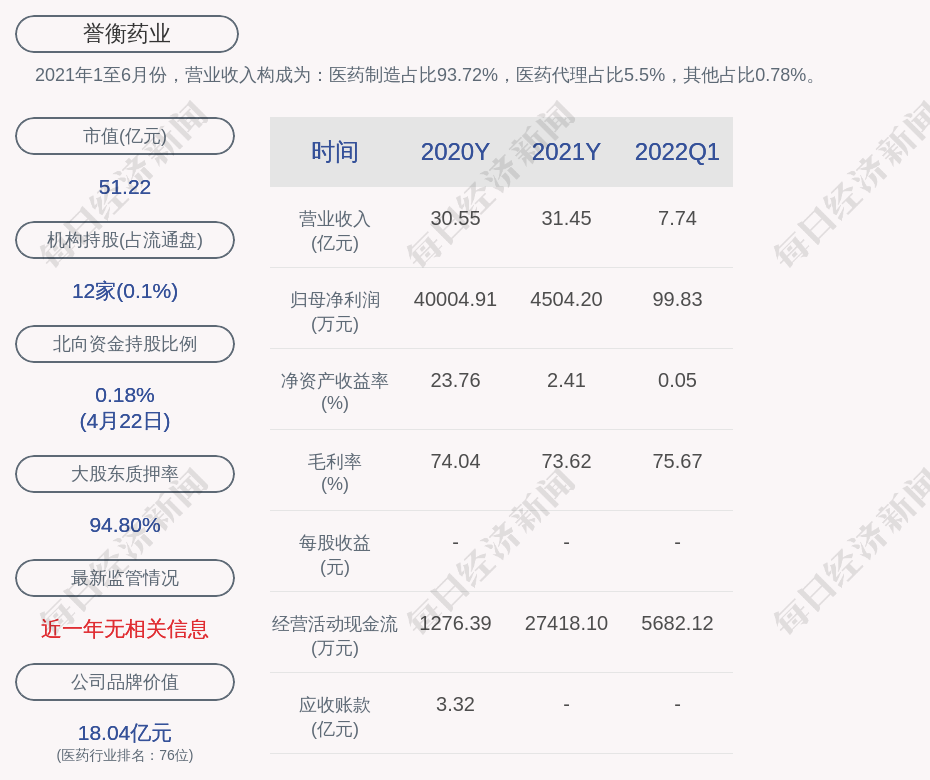Click the 40004.91 net profit value
This screenshot has height=780, width=930.
(x=455, y=299)
